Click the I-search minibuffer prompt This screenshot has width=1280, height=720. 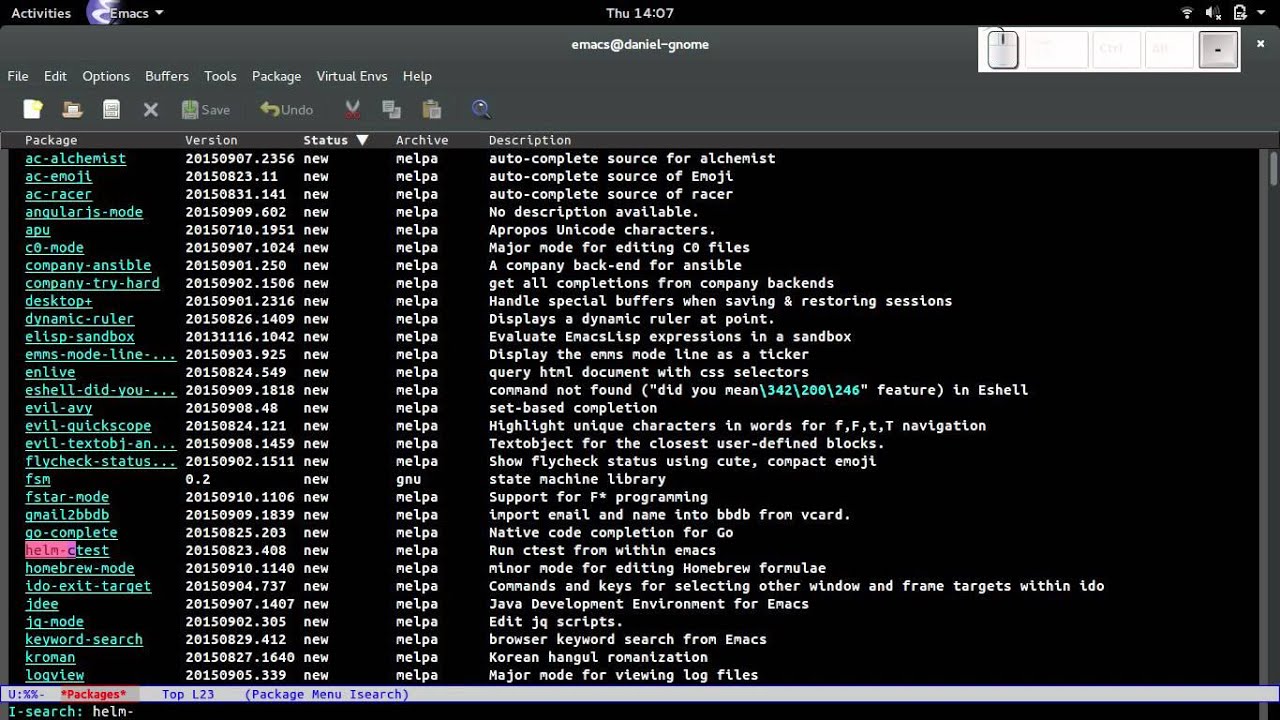[46, 711]
